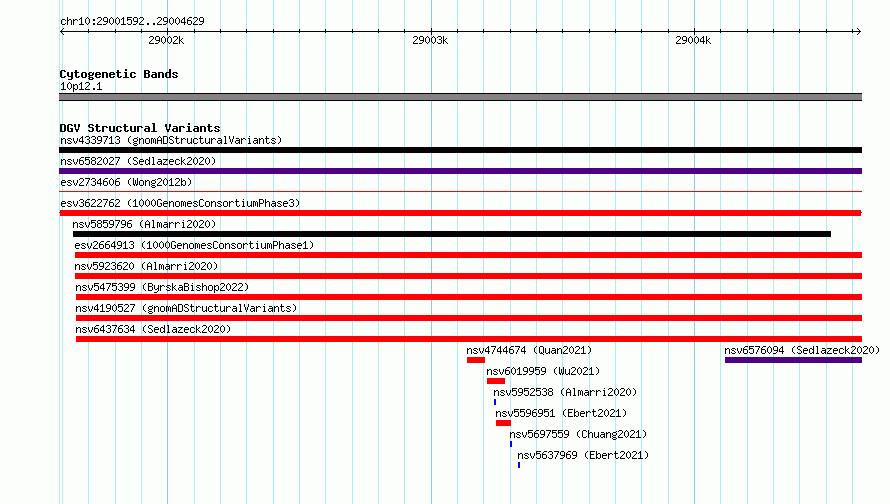Select the short red nsv5596951 bar
The width and height of the screenshot is (890, 504).
point(503,423)
